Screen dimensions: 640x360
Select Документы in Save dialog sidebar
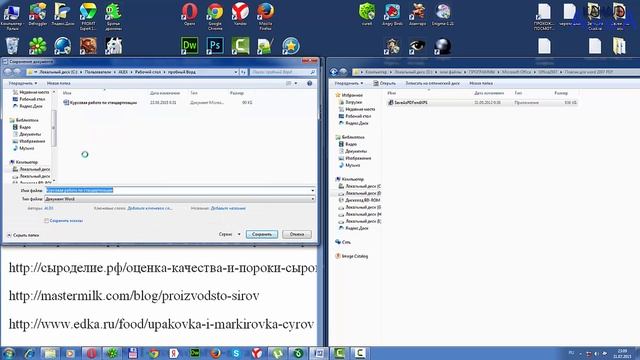tap(27, 134)
